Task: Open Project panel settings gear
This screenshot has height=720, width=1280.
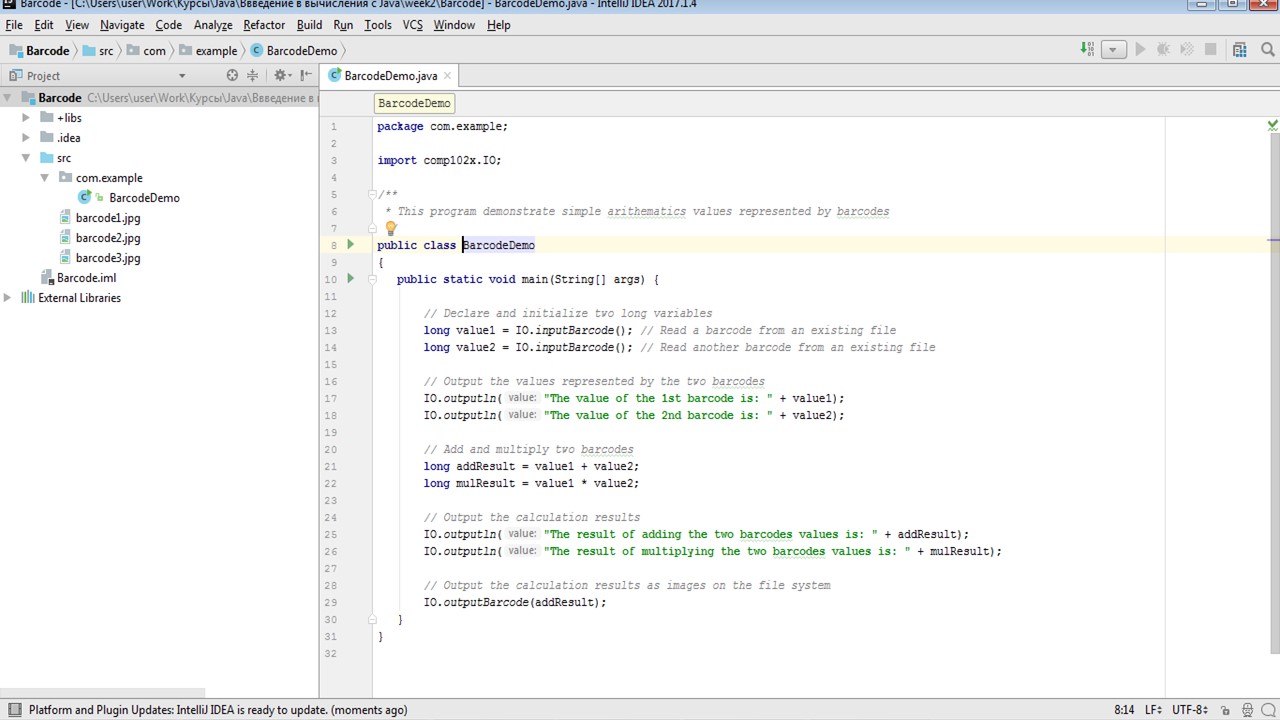Action: pyautogui.click(x=281, y=76)
